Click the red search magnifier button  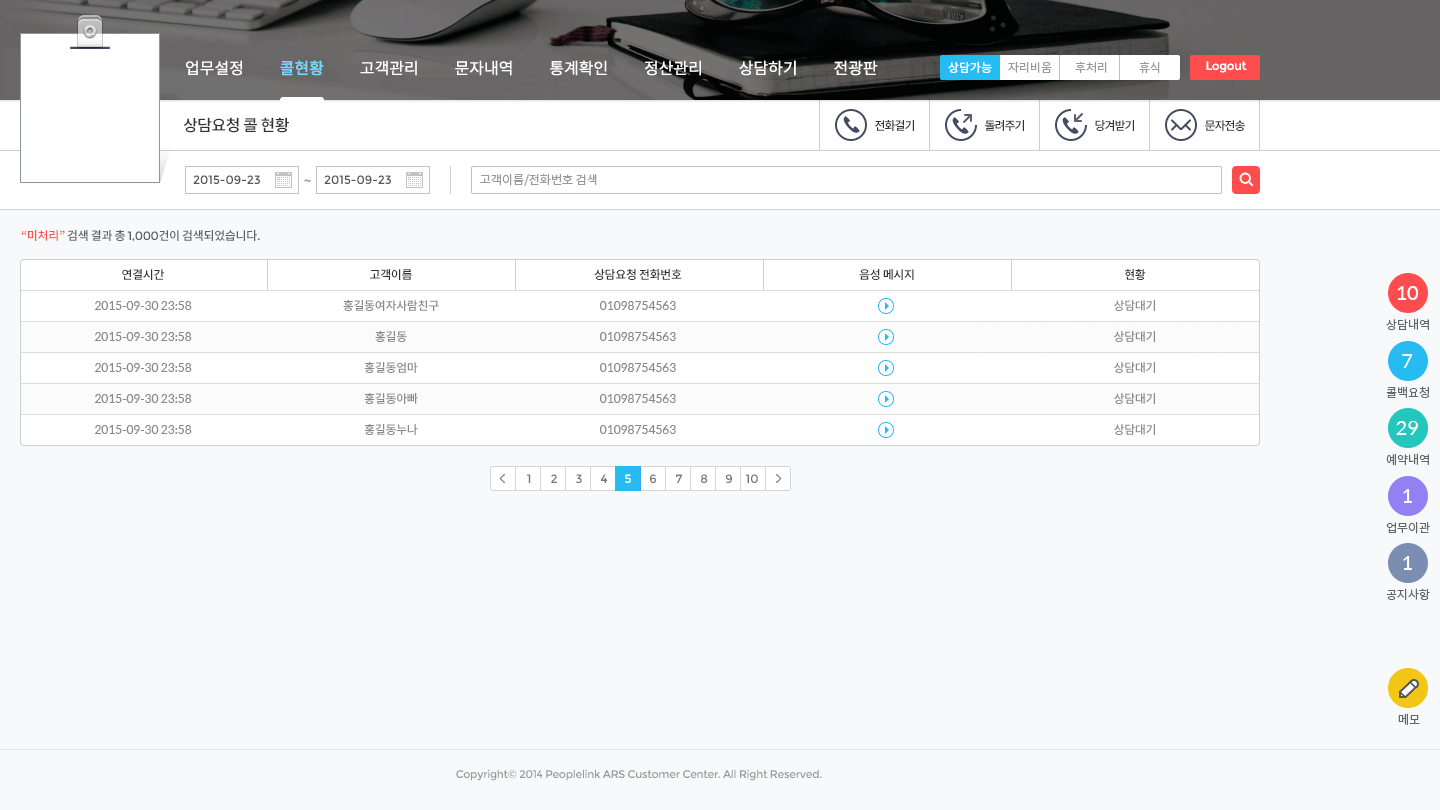tap(1245, 180)
